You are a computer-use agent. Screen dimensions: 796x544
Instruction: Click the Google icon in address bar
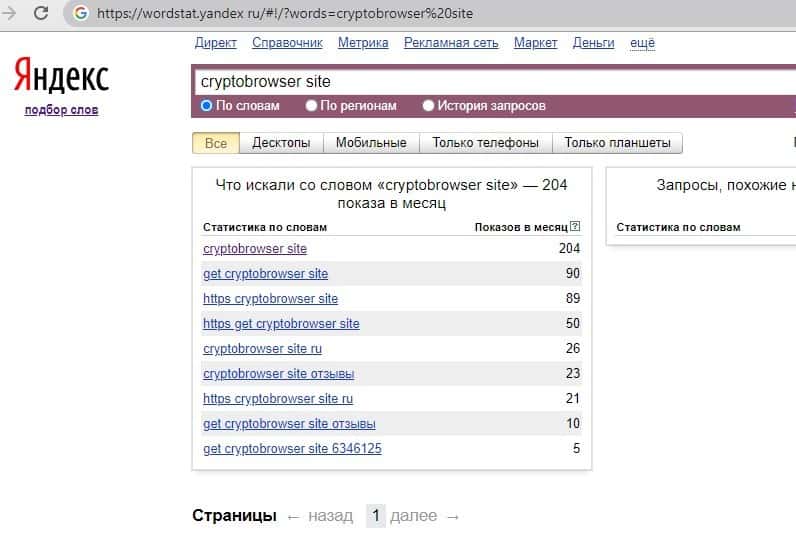point(80,14)
